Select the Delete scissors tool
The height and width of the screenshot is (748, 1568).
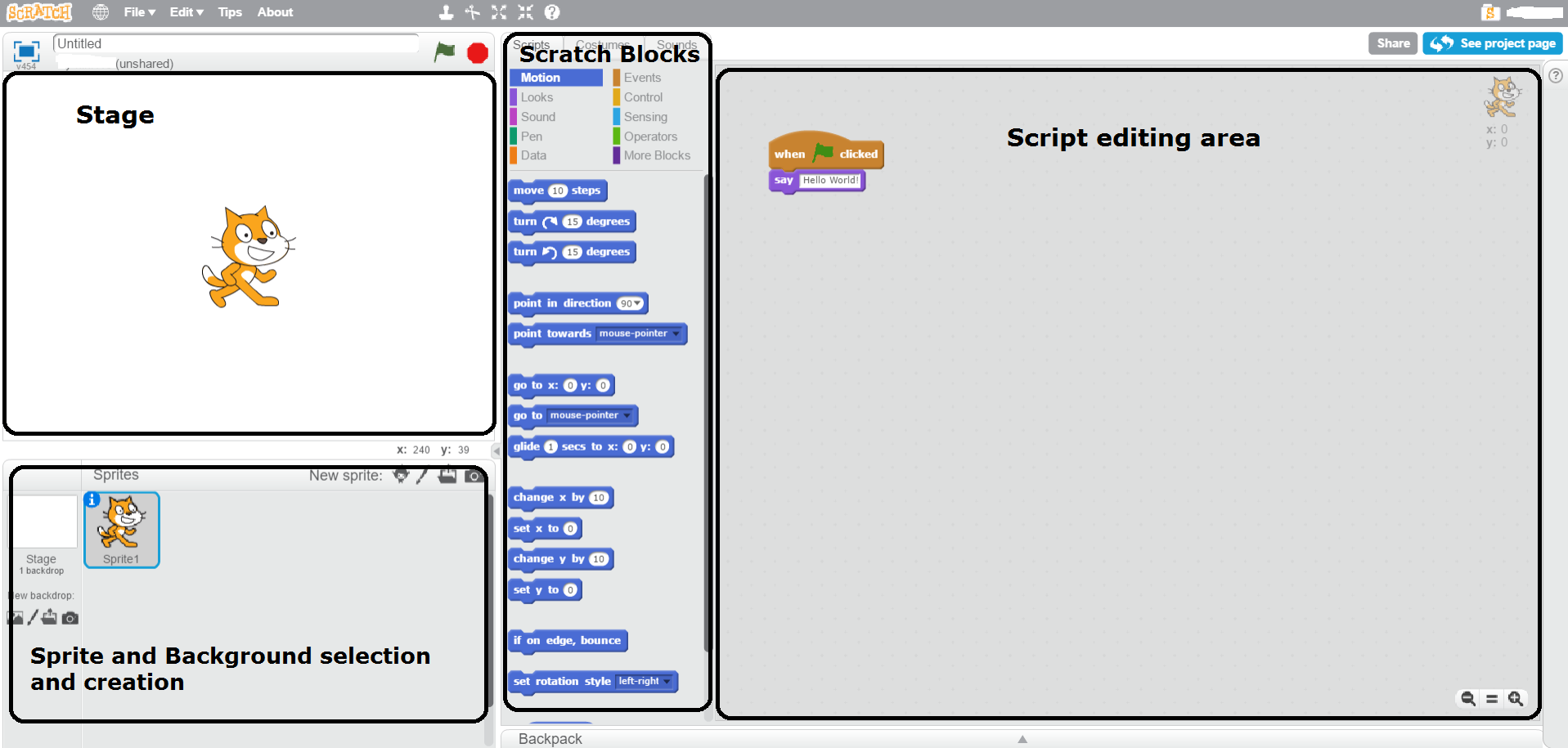(473, 12)
